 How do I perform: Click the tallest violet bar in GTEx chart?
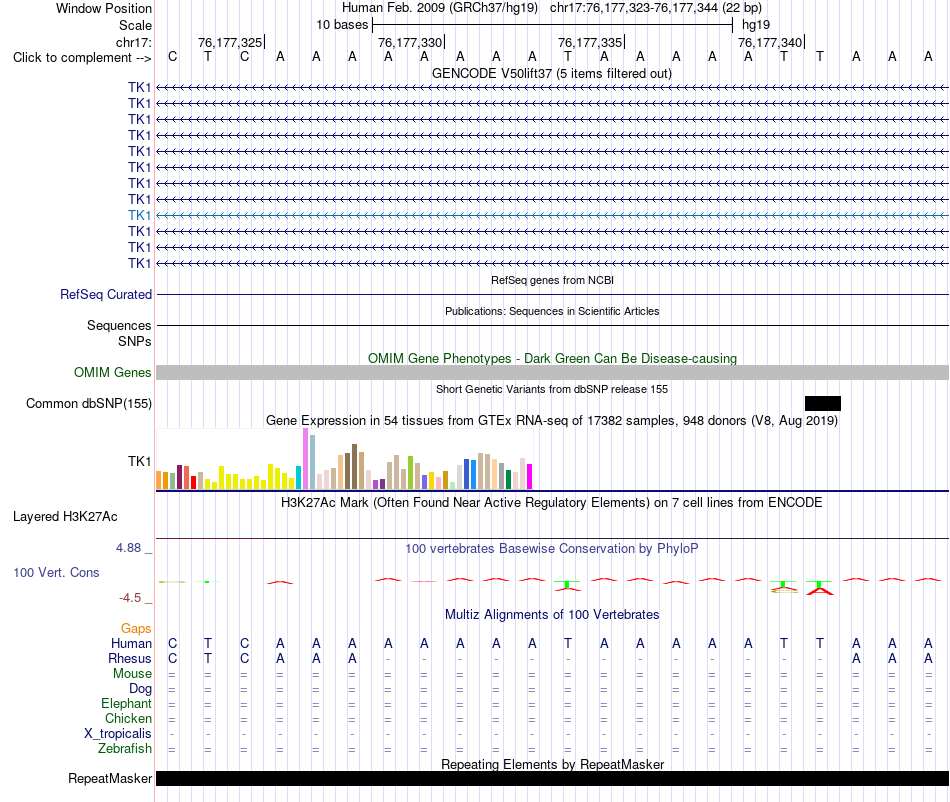click(305, 459)
